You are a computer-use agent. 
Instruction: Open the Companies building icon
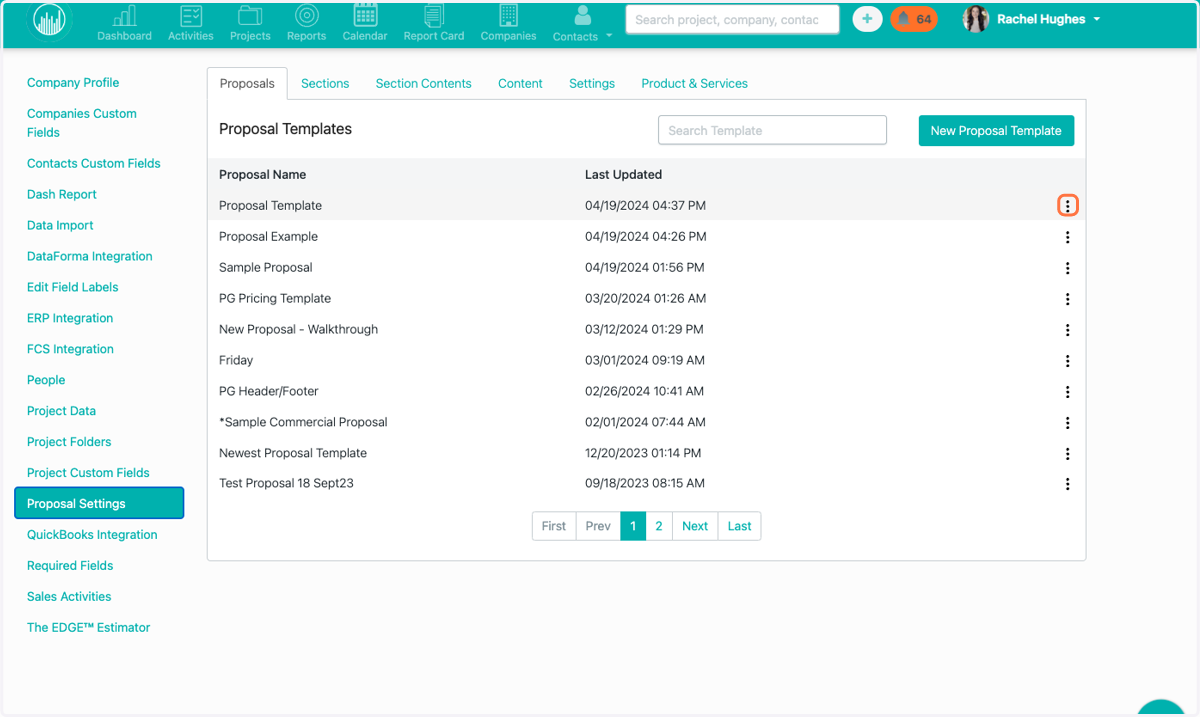pos(508,16)
